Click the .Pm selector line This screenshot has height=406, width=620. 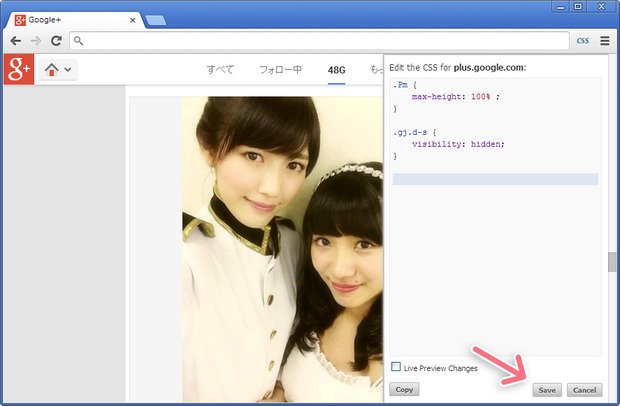(405, 85)
